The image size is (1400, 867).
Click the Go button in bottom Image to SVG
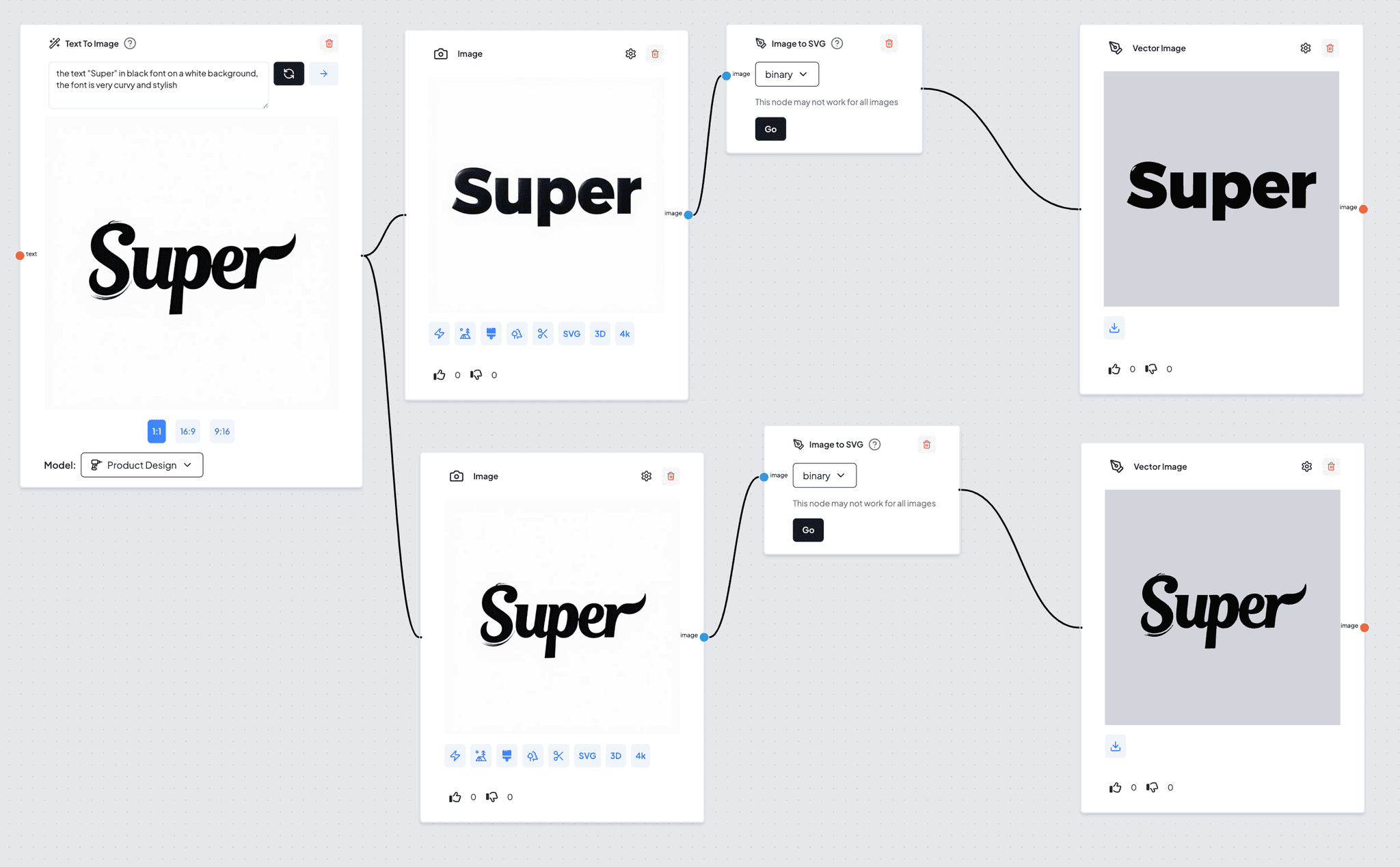[x=808, y=530]
